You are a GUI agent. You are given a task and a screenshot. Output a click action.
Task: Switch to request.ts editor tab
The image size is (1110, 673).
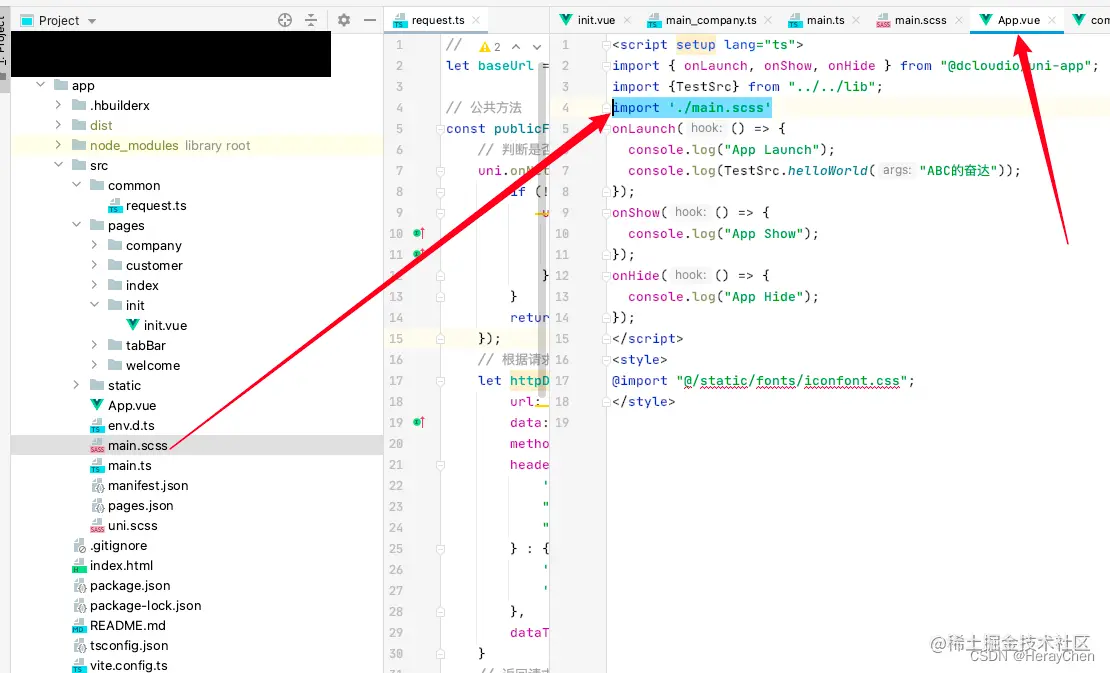coord(437,20)
